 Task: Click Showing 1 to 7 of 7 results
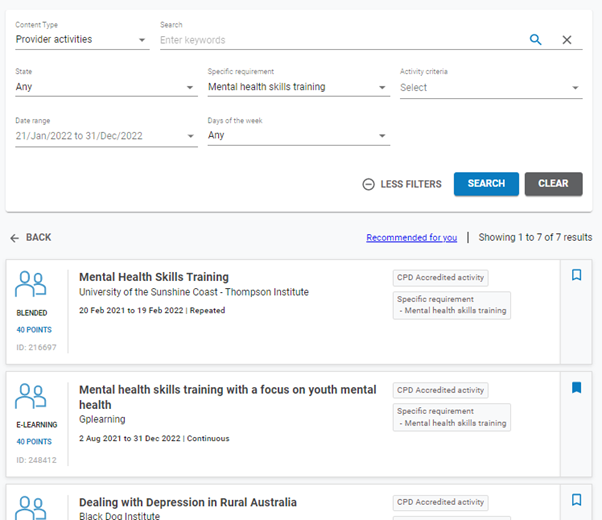[x=535, y=237]
